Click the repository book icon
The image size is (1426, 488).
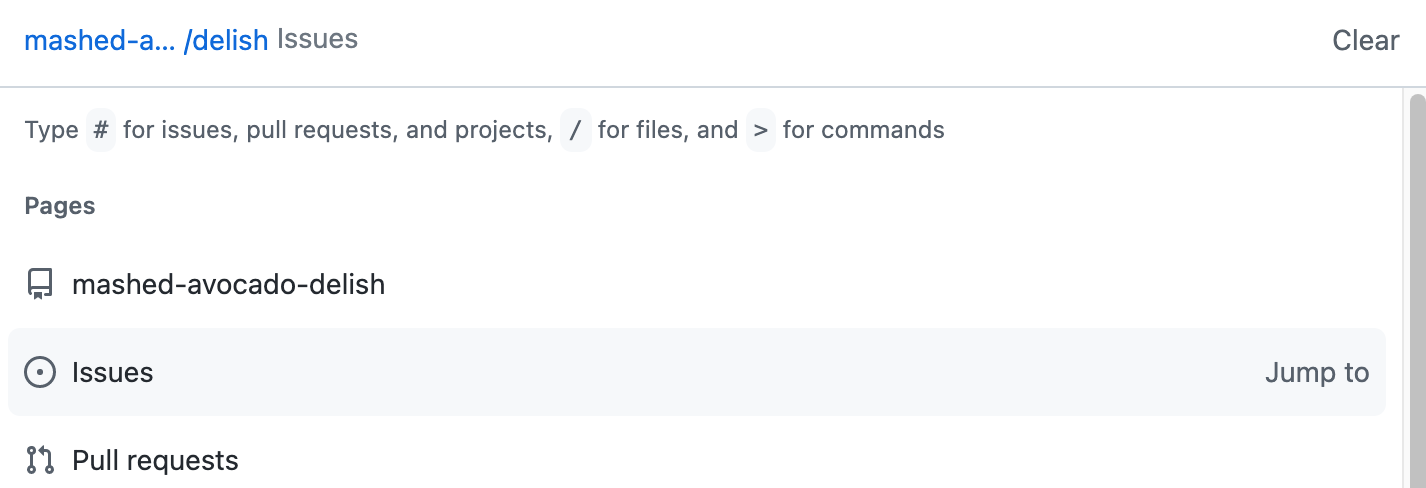point(40,285)
